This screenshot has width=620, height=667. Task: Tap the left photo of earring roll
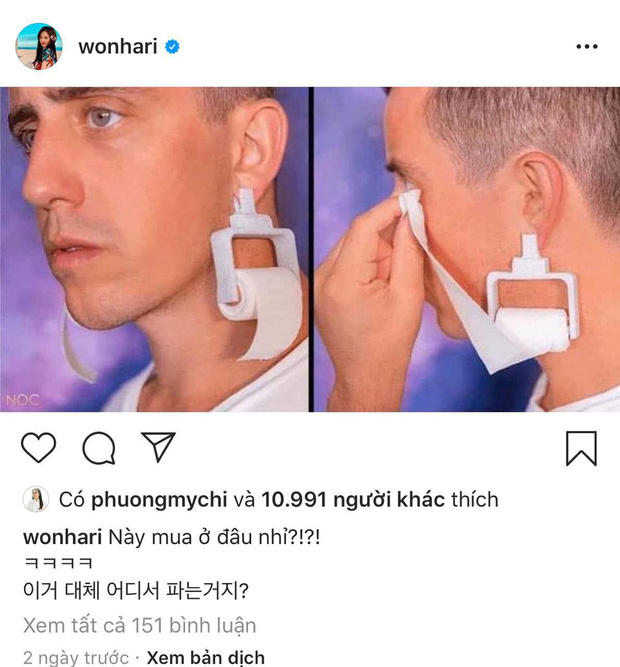coord(154,249)
